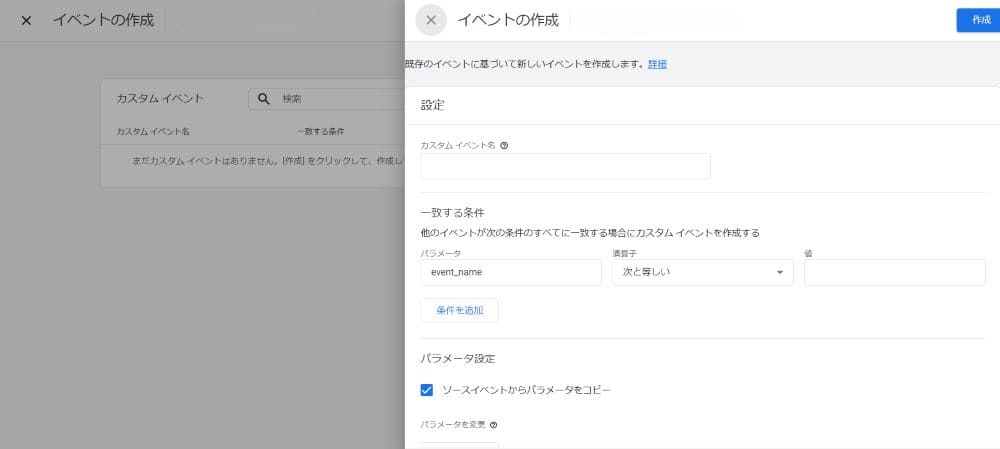
Task: Focus the カスタム イベント名 input field
Action: point(565,166)
